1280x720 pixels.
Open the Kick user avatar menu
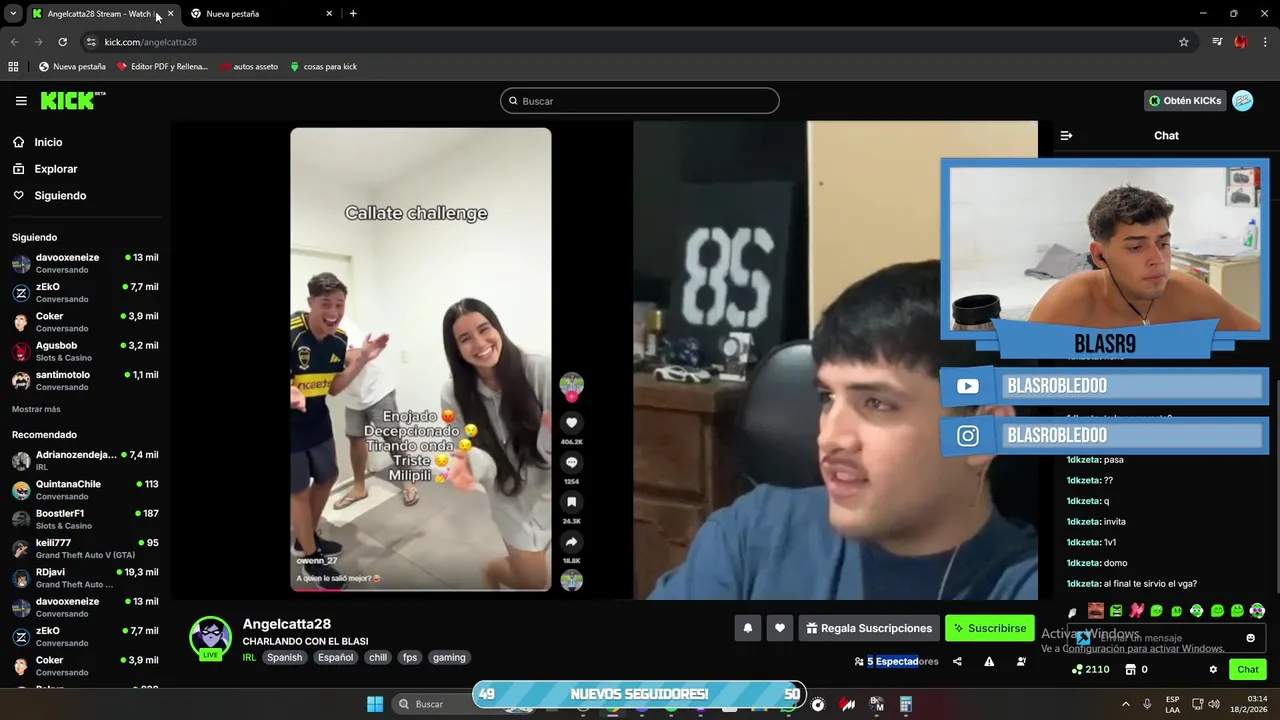(x=1242, y=101)
